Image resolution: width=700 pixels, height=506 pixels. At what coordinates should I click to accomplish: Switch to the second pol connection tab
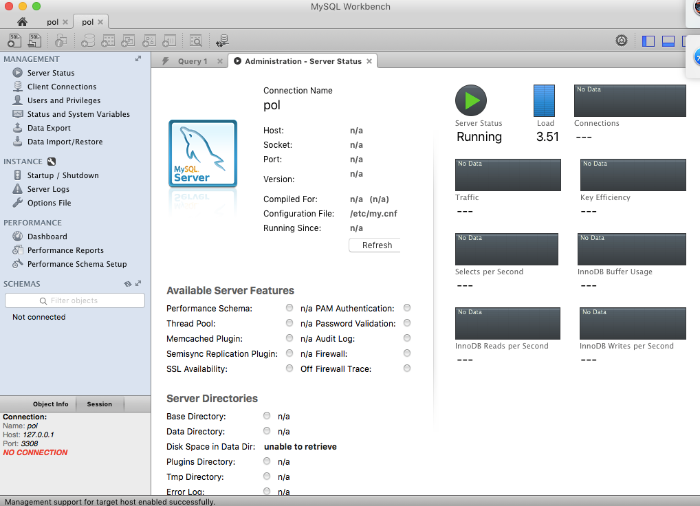point(88,22)
